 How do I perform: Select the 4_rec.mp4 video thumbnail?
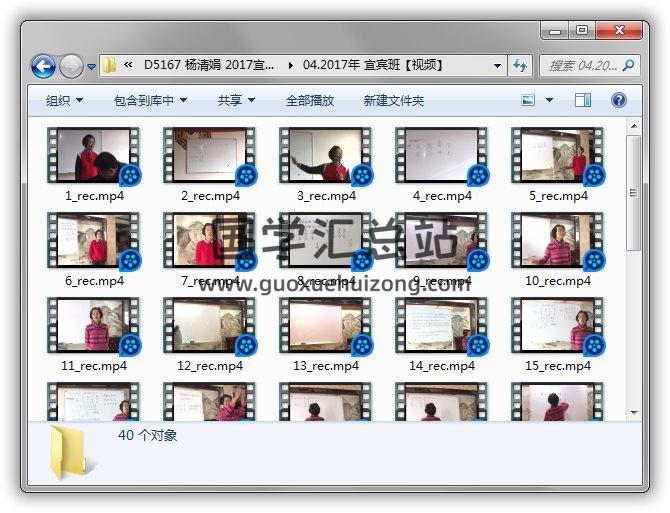[442, 155]
